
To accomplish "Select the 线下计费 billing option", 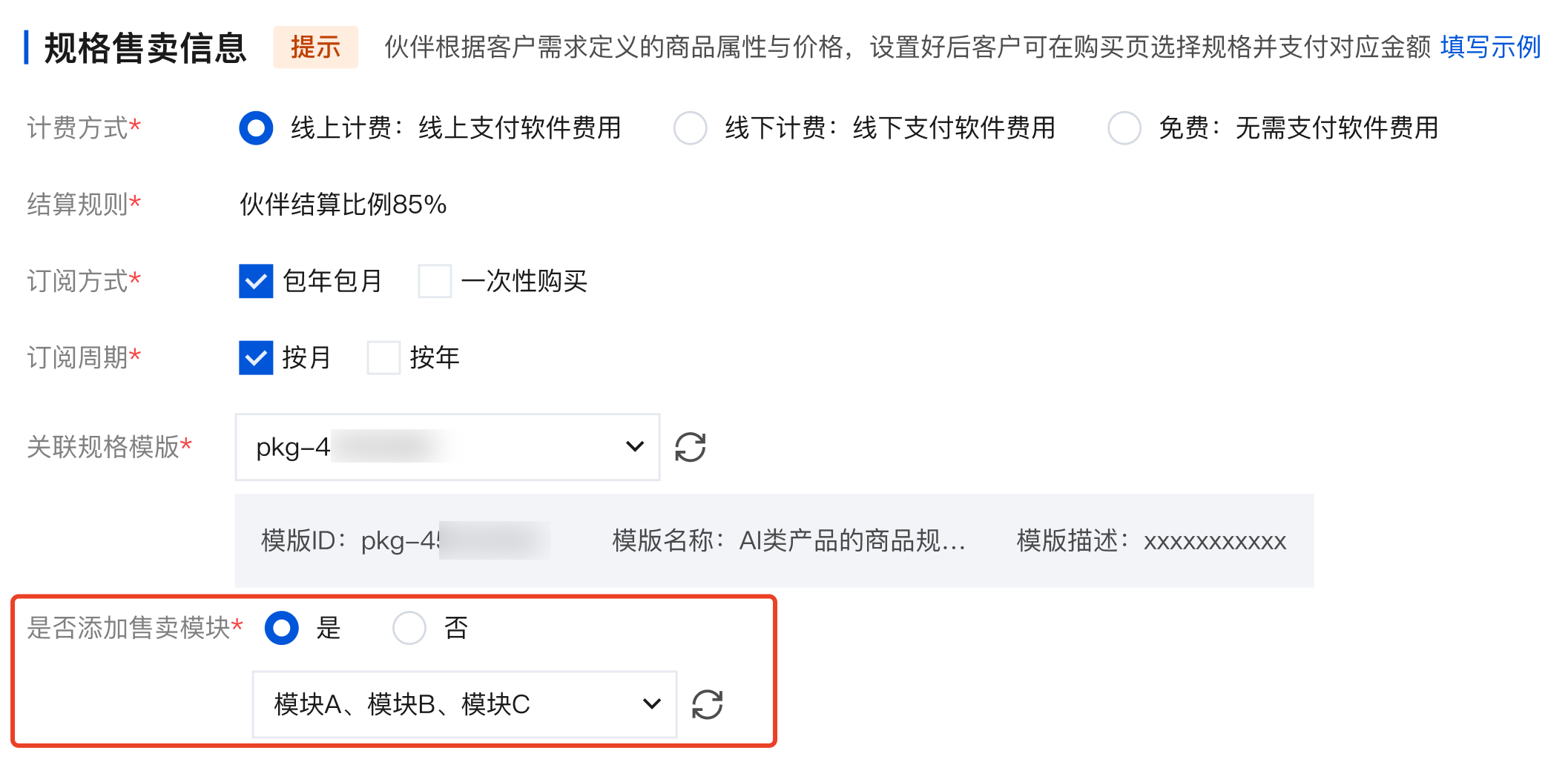I will (691, 128).
